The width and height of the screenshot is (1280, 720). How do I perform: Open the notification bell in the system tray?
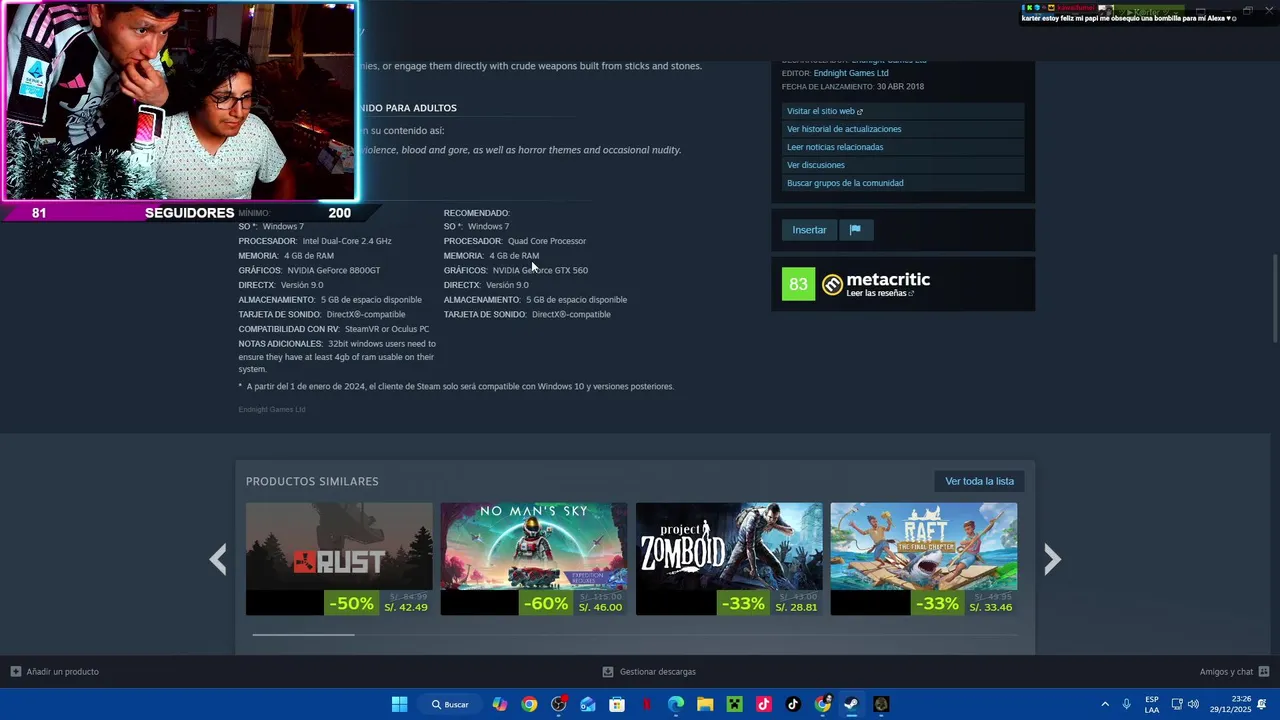pos(1262,704)
